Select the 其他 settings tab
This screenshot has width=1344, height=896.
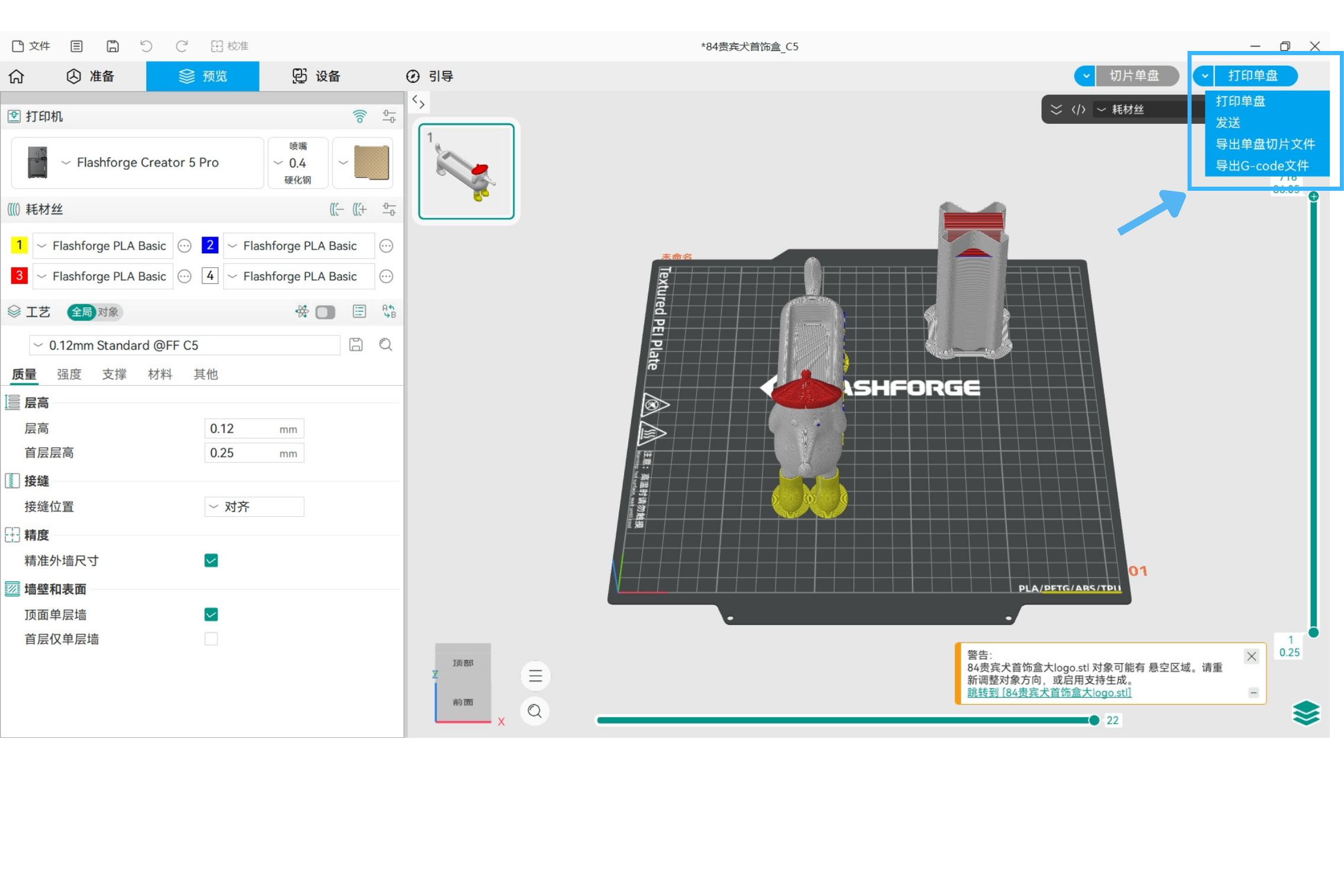click(x=206, y=375)
